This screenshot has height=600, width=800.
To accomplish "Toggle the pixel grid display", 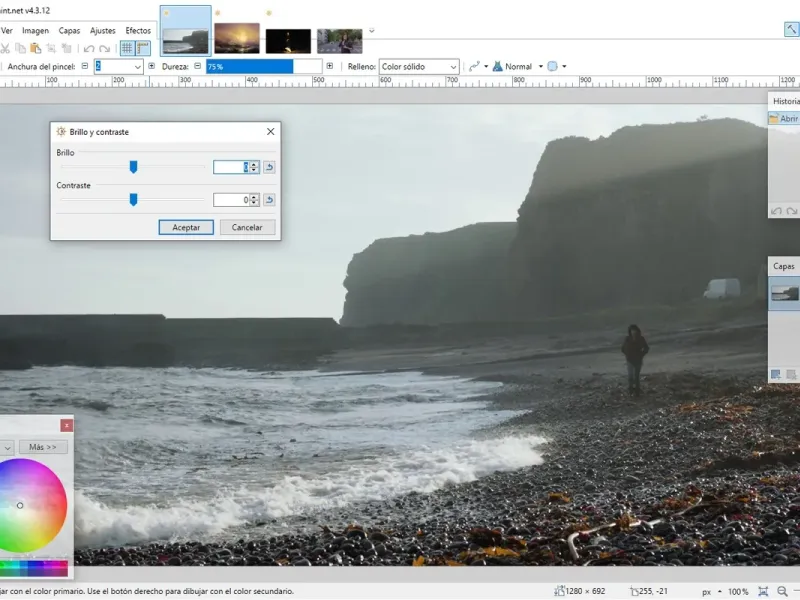I will [127, 48].
